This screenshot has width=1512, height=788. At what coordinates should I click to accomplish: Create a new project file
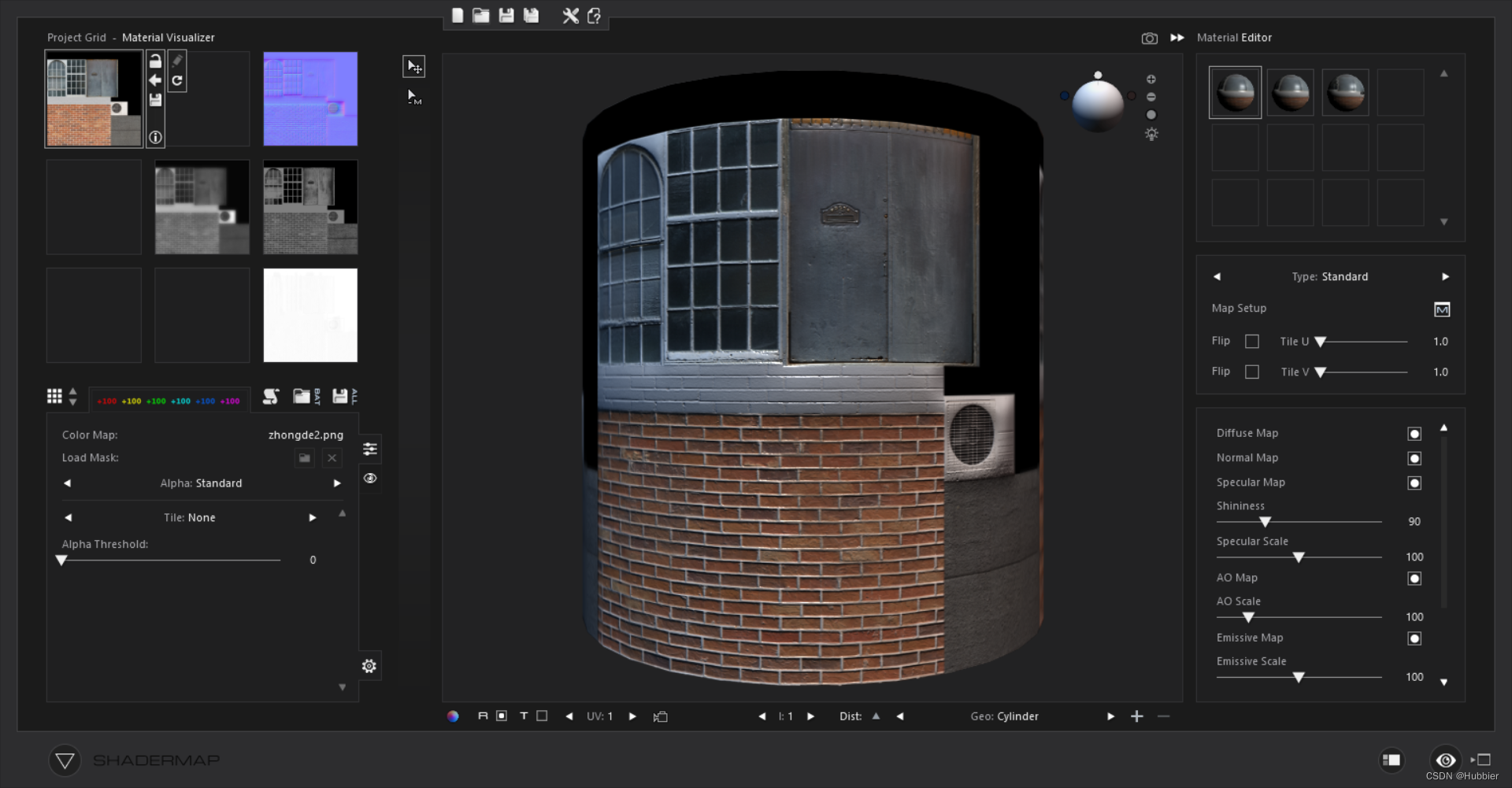tap(457, 14)
